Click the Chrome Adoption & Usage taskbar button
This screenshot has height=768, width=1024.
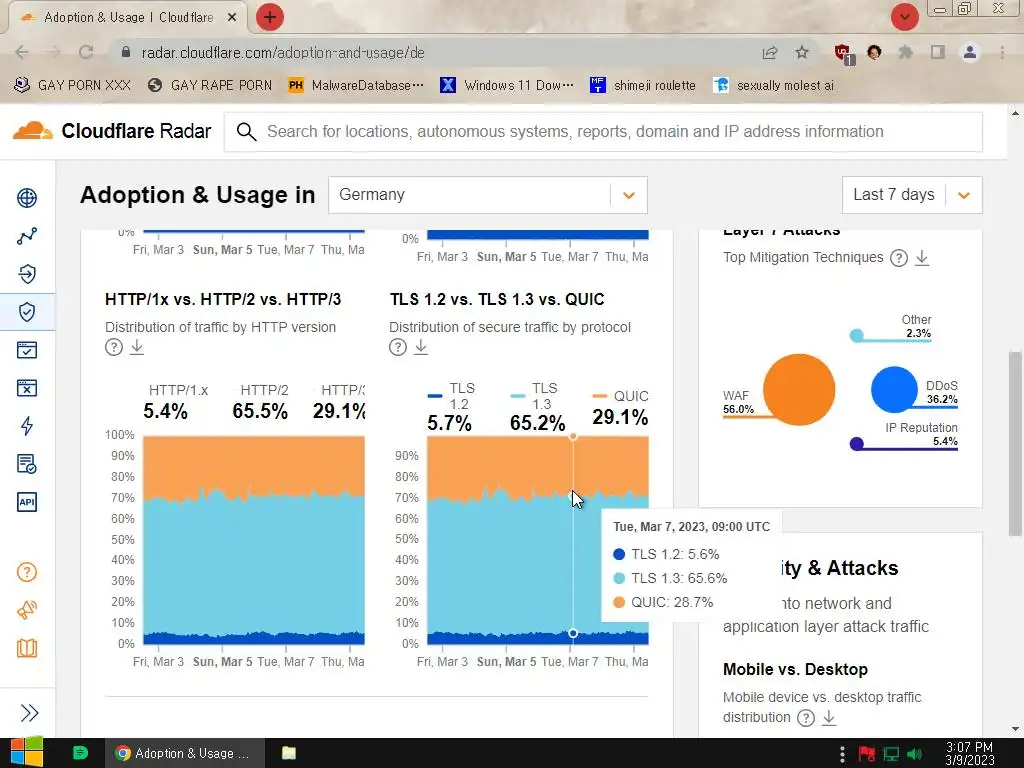185,753
